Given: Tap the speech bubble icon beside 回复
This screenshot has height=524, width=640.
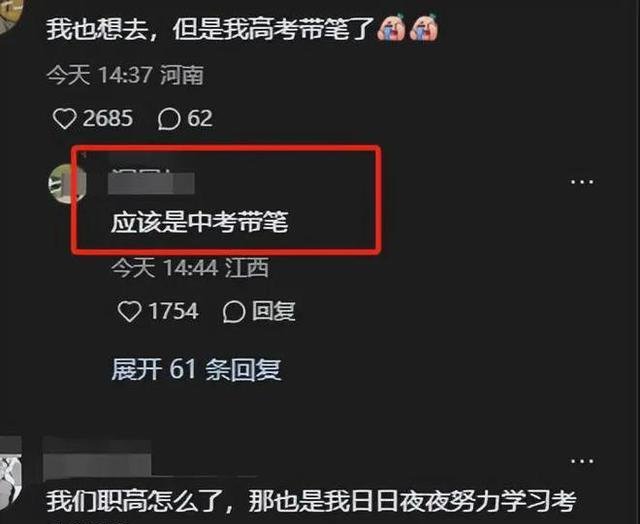Looking at the screenshot, I should click(x=234, y=312).
